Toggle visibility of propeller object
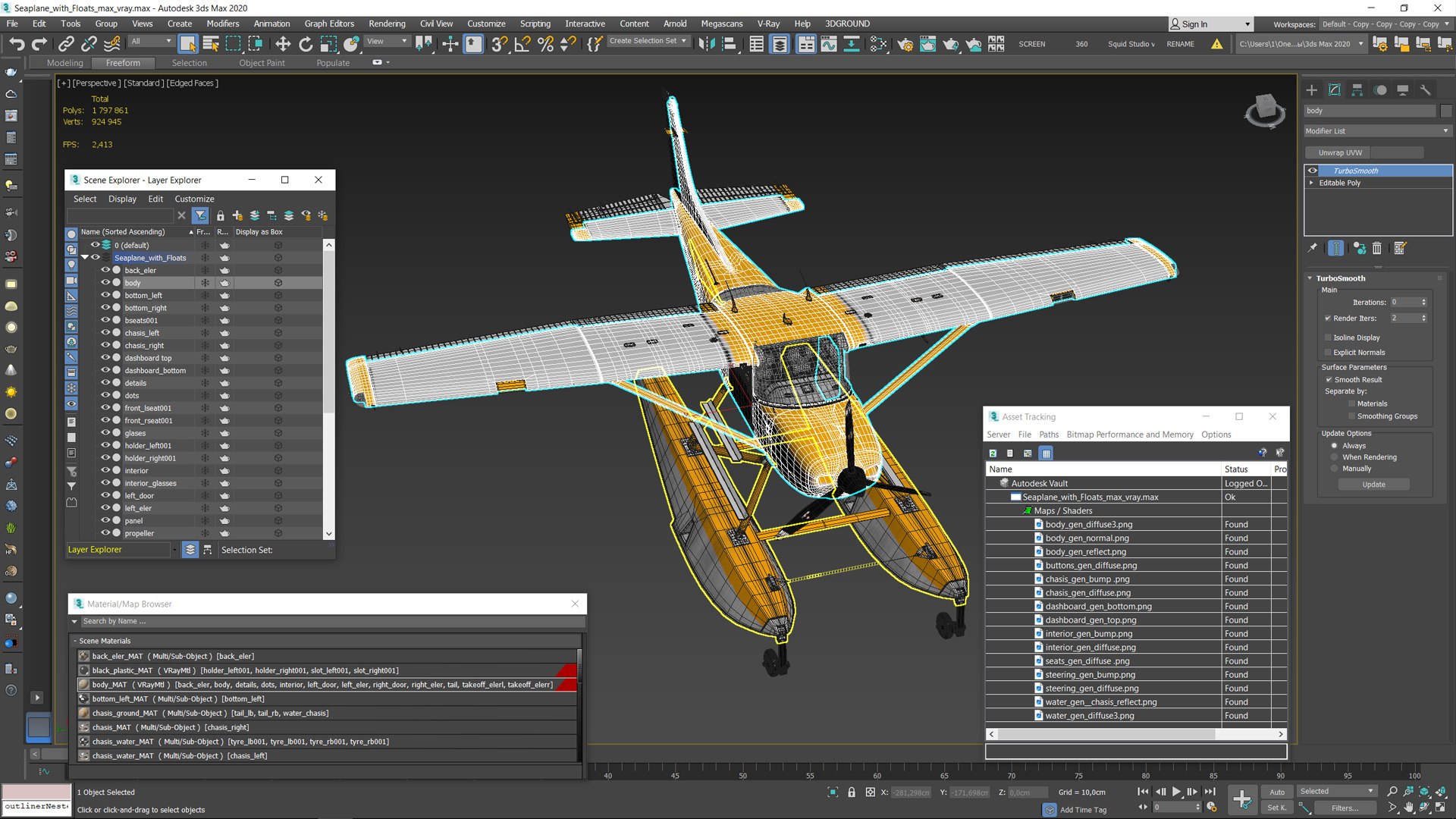The image size is (1456, 819). (106, 533)
